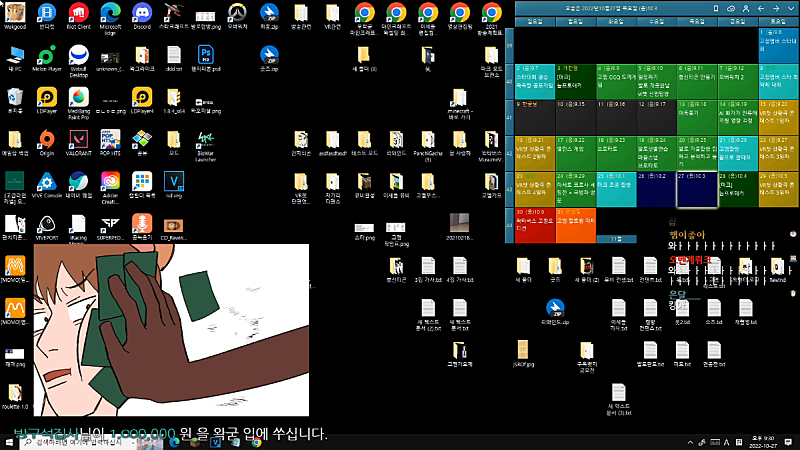Open the Windows Start menu
This screenshot has width=800, height=450.
click(8, 441)
